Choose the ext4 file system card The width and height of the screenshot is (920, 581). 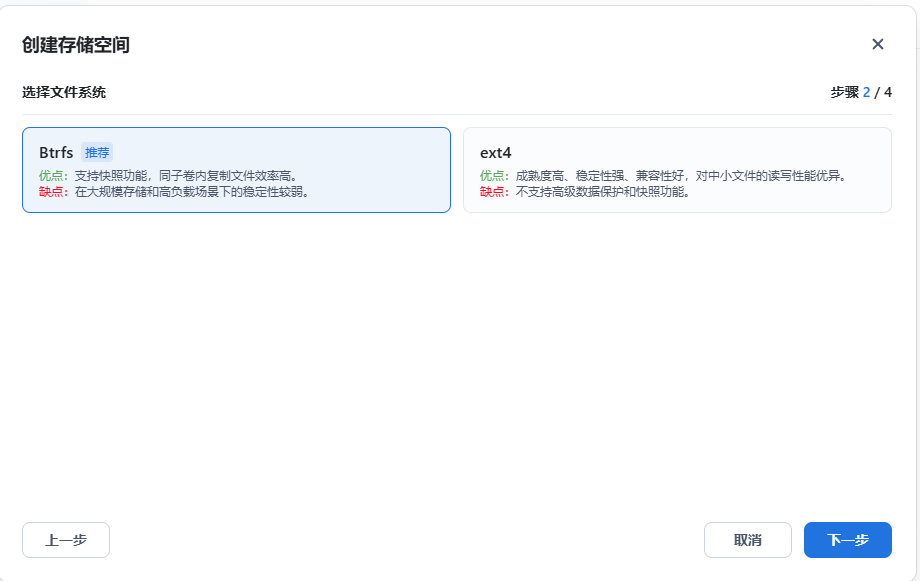pyautogui.click(x=677, y=170)
